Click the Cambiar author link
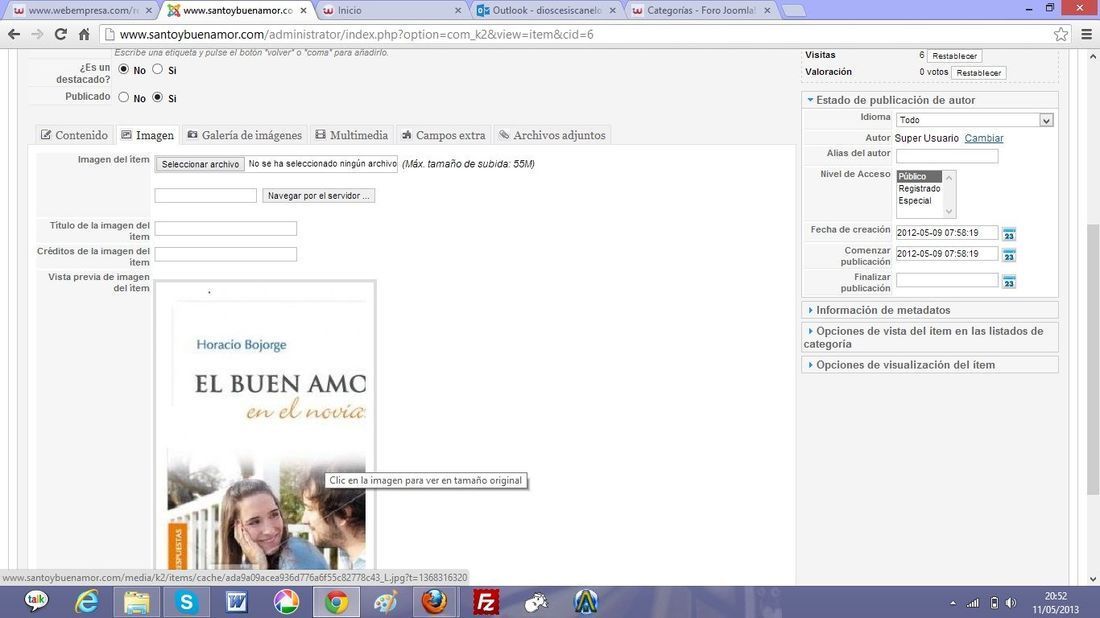Screen dimensions: 1100x618 click(984, 138)
